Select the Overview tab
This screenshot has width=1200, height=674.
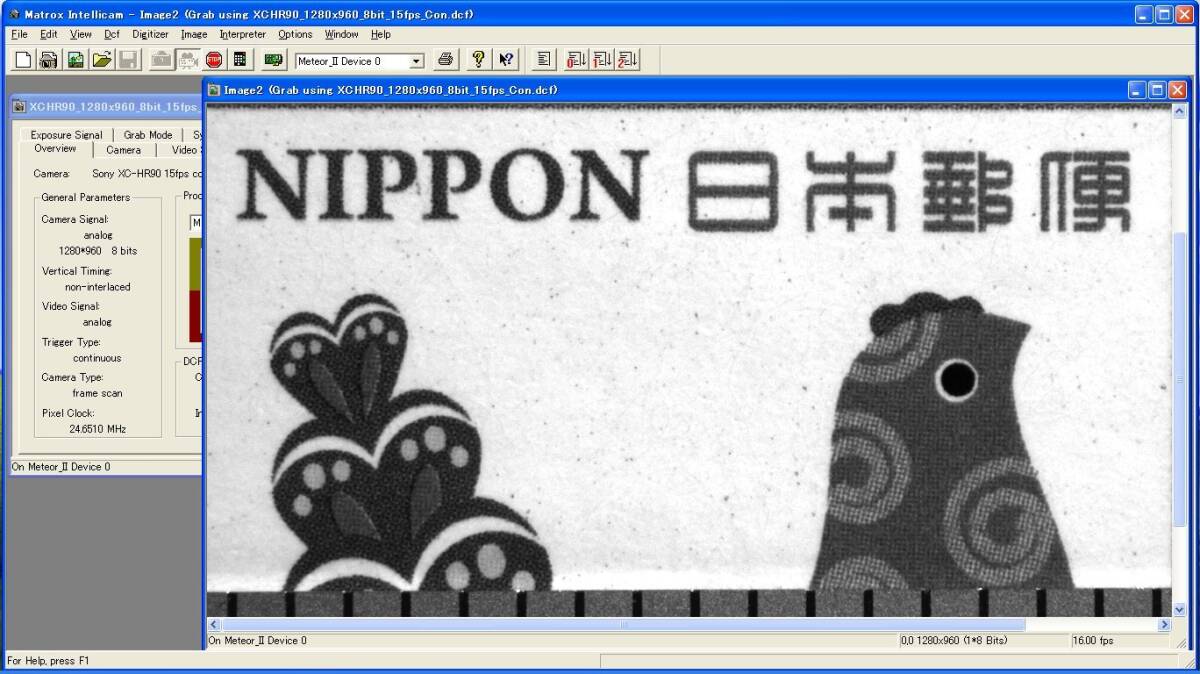pos(55,149)
